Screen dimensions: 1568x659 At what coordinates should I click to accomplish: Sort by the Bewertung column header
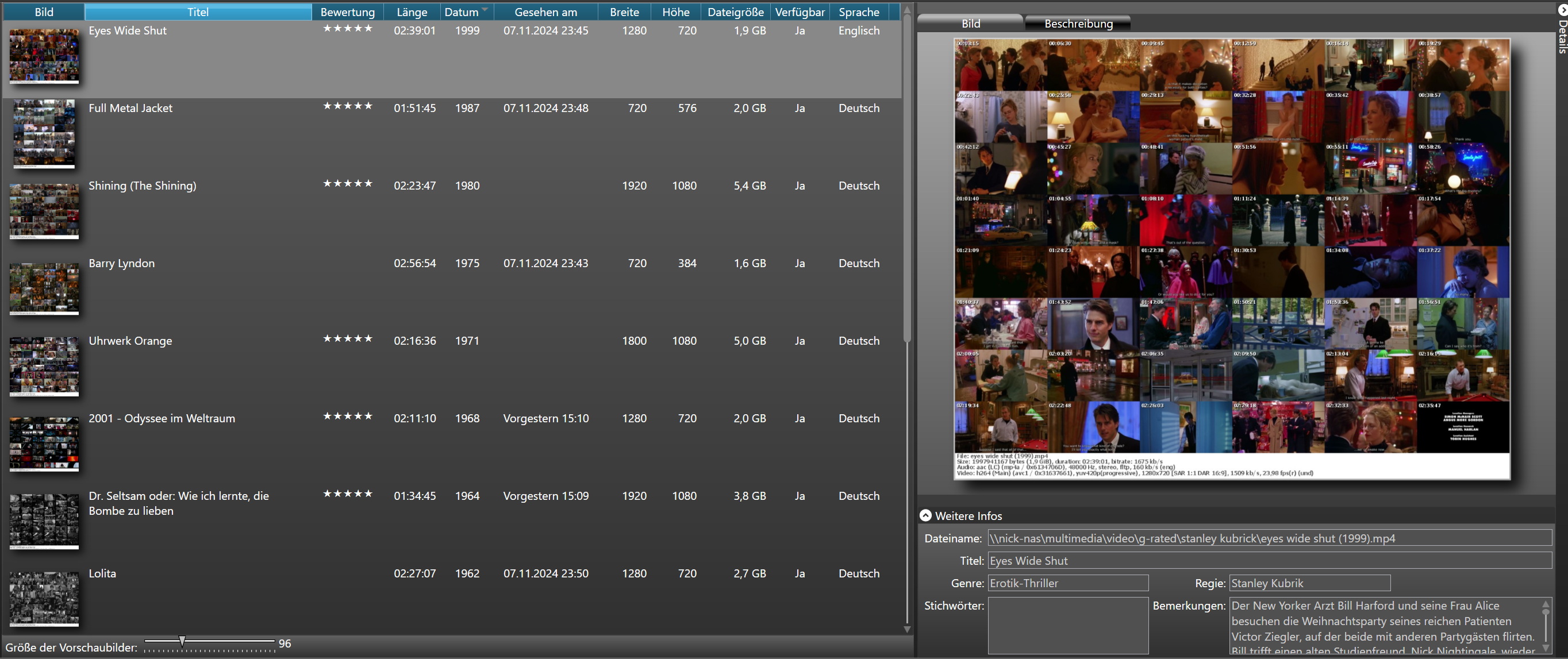tap(348, 11)
